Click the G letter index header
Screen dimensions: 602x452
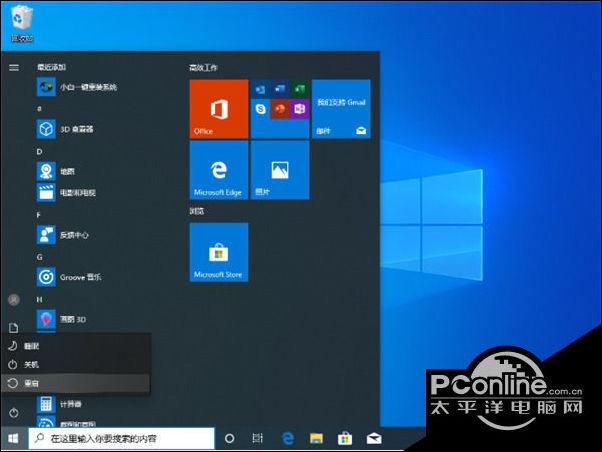pyautogui.click(x=40, y=257)
